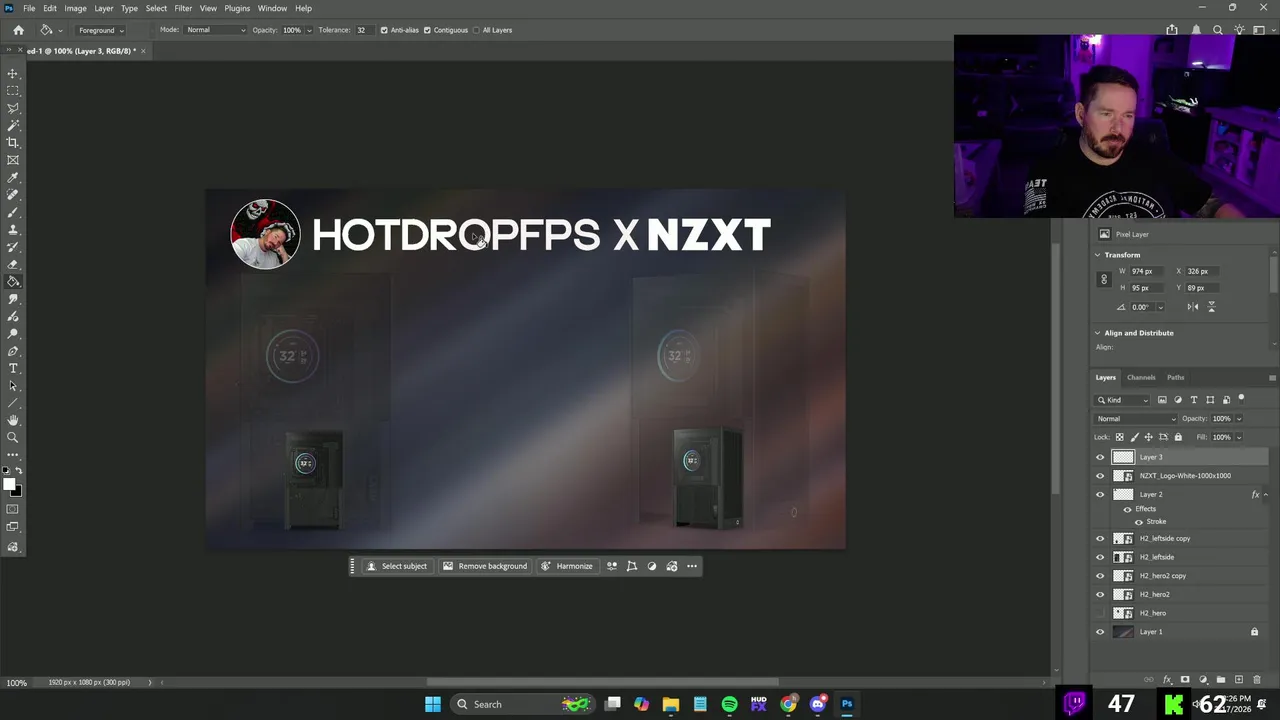
Task: Lock all icon in Lock row
Action: (x=1178, y=437)
